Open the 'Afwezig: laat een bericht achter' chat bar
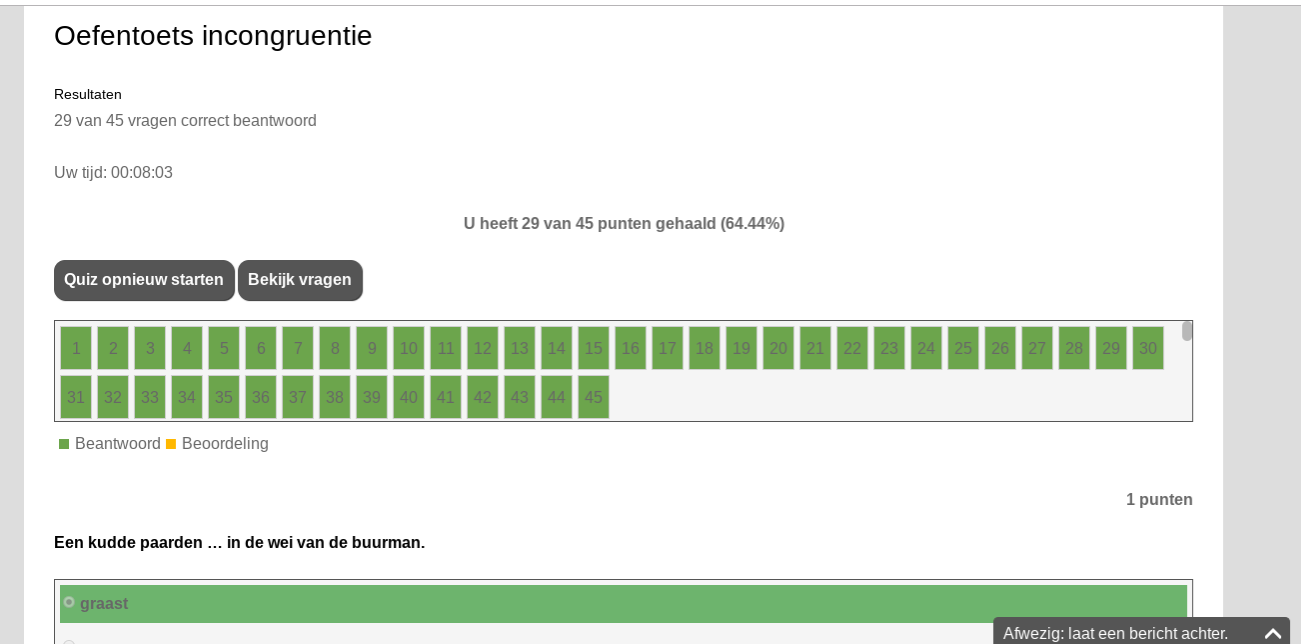The image size is (1301, 644). tap(1115, 633)
